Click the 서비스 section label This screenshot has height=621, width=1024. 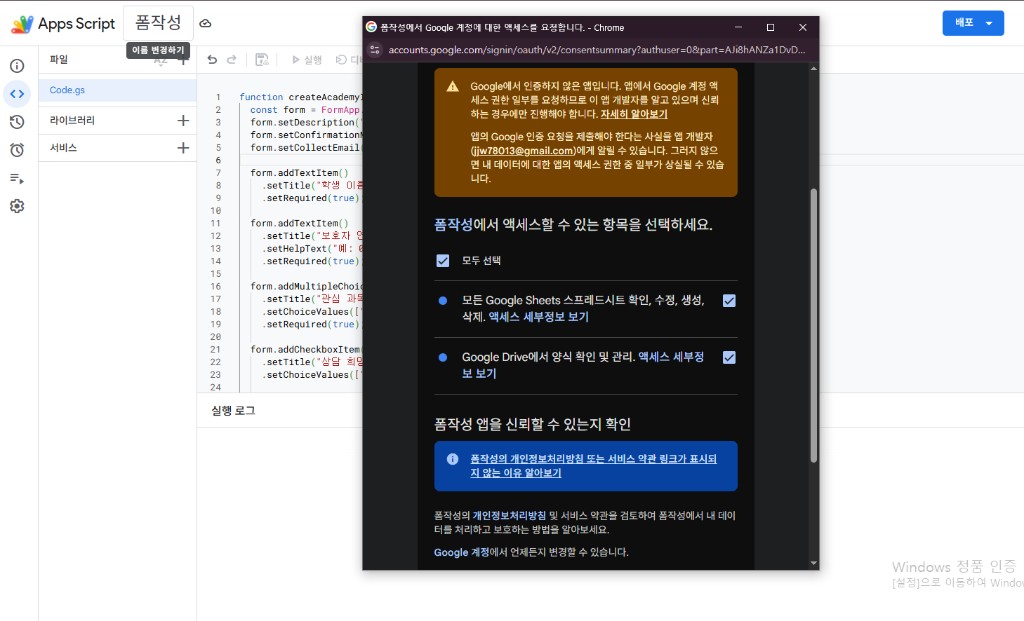click(63, 148)
